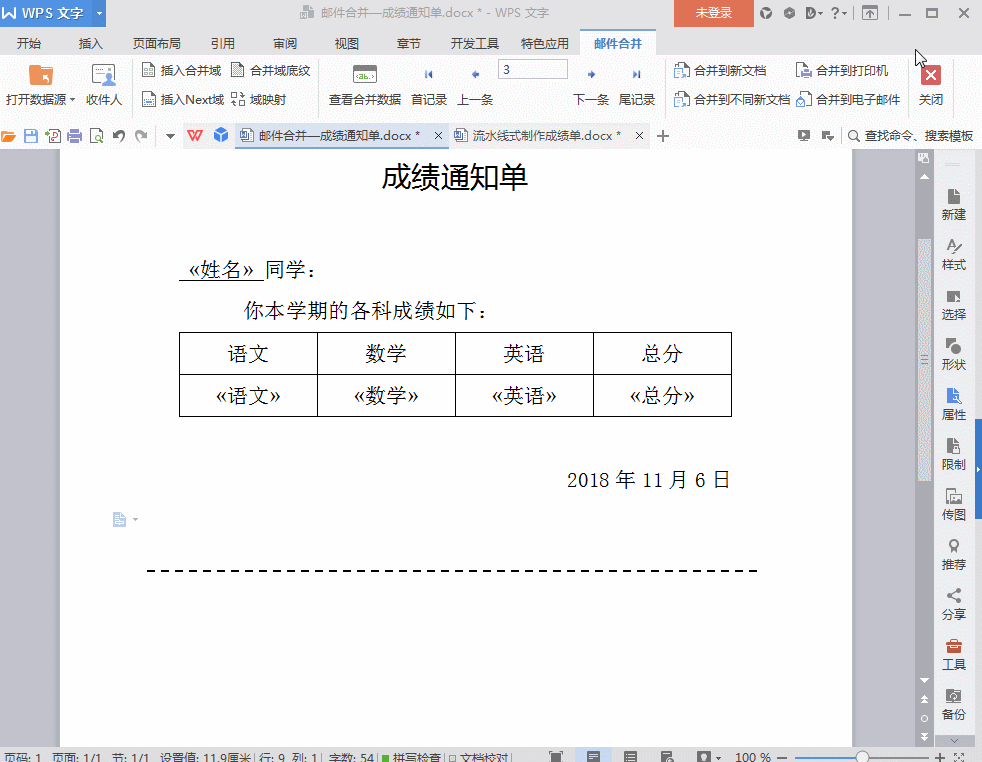Expand the WPS 文字 application menu arrow
The width and height of the screenshot is (982, 762).
[x=99, y=13]
